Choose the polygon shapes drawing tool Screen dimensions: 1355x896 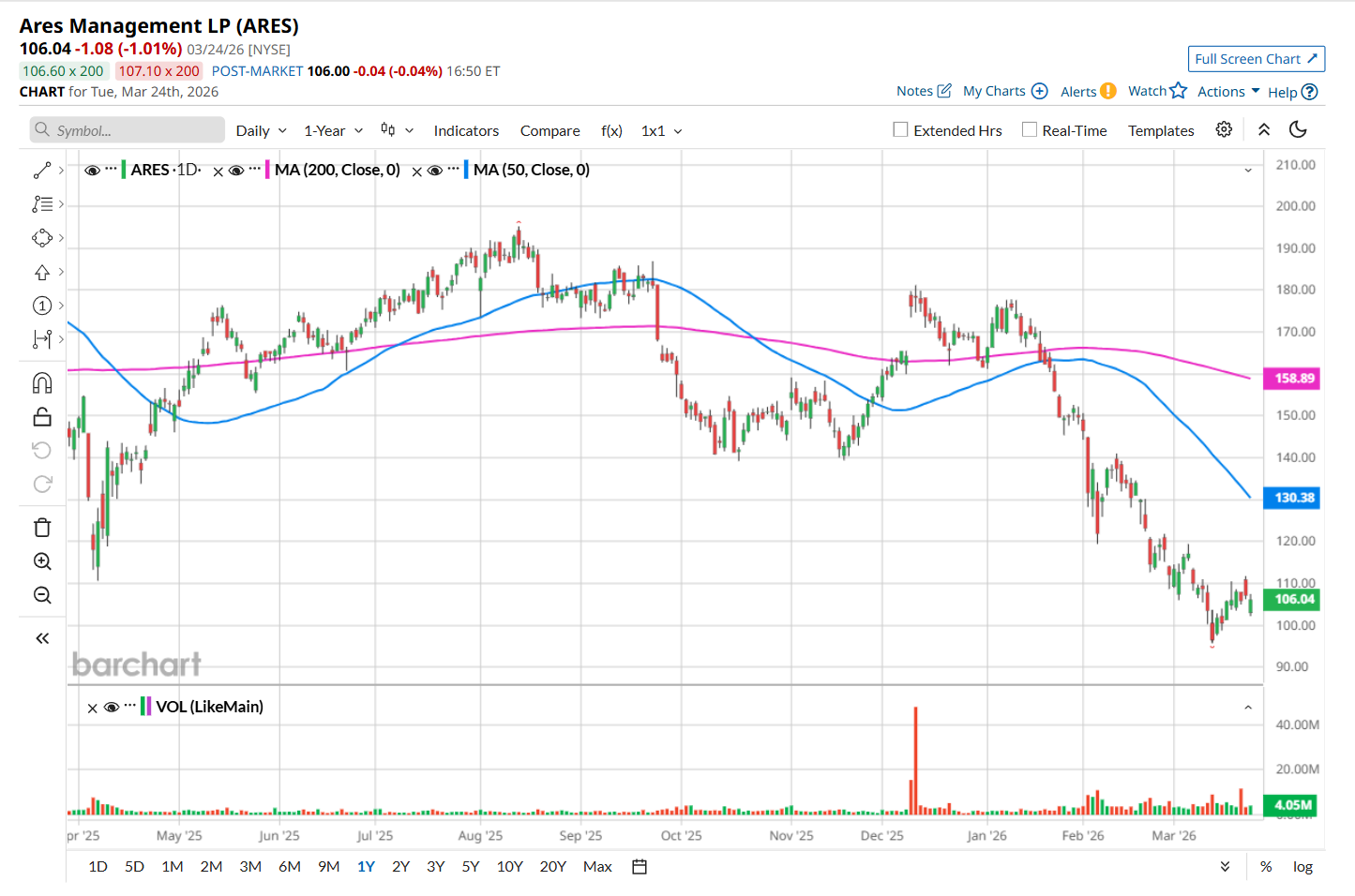point(42,238)
